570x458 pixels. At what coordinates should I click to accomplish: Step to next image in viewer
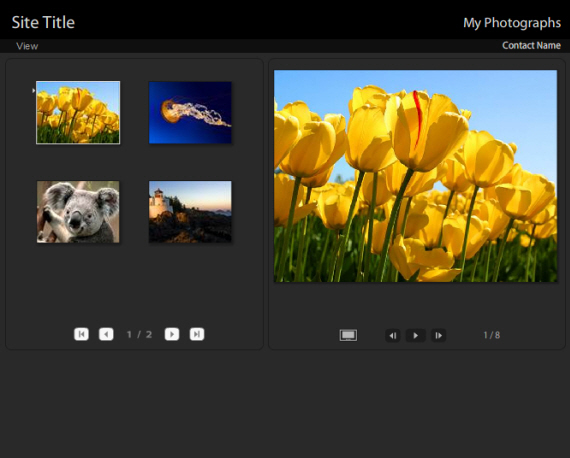click(438, 336)
